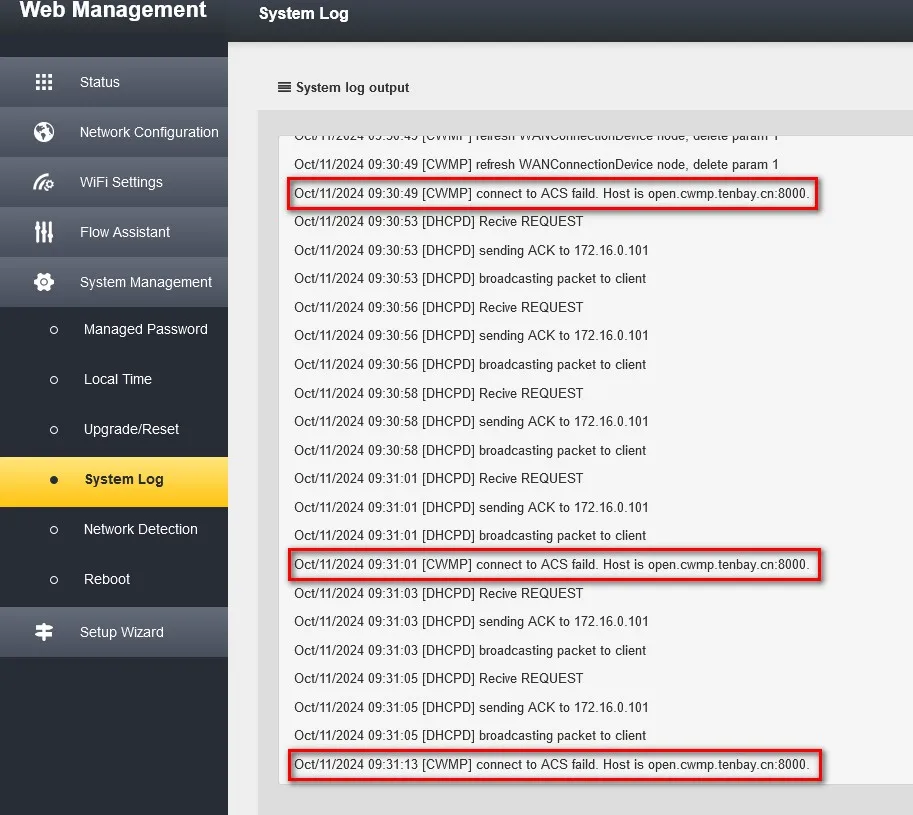Click the 09:31:05 broadcasting packet line

(470, 736)
